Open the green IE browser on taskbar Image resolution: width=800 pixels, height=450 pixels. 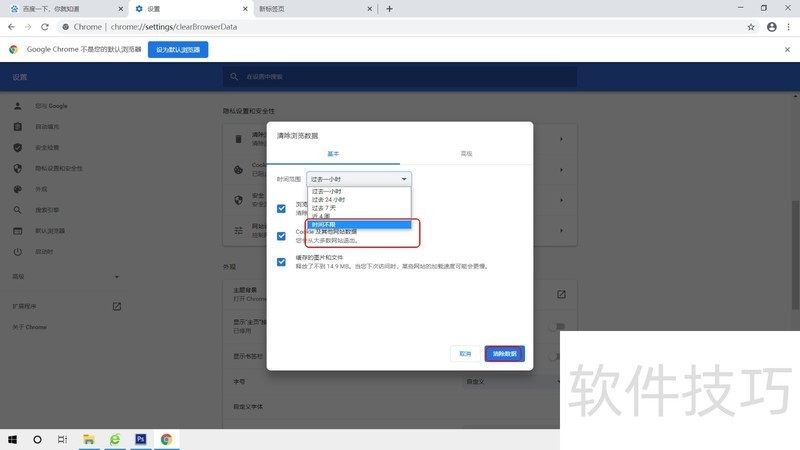coord(115,439)
